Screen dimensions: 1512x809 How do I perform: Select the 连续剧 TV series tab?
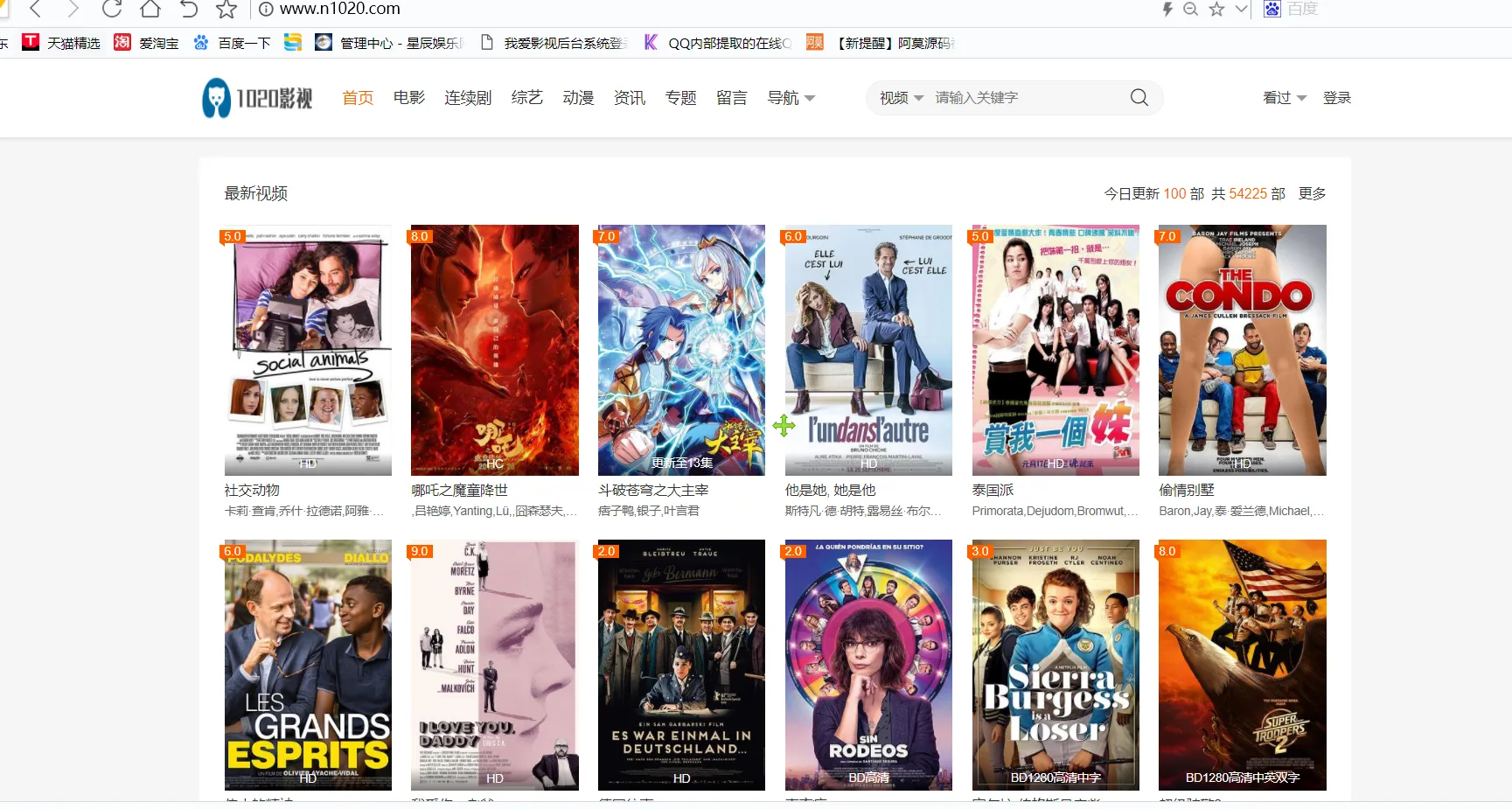467,97
